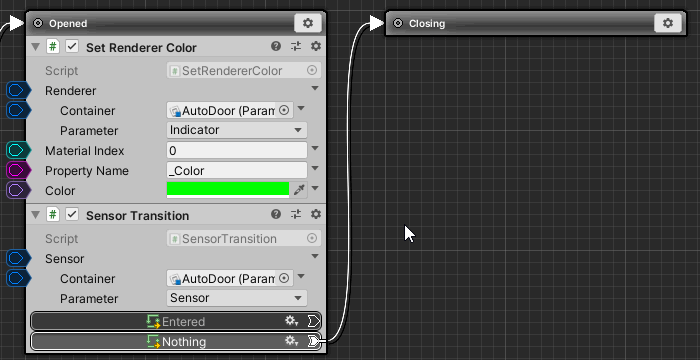Open the Closing state settings gear

(668, 23)
